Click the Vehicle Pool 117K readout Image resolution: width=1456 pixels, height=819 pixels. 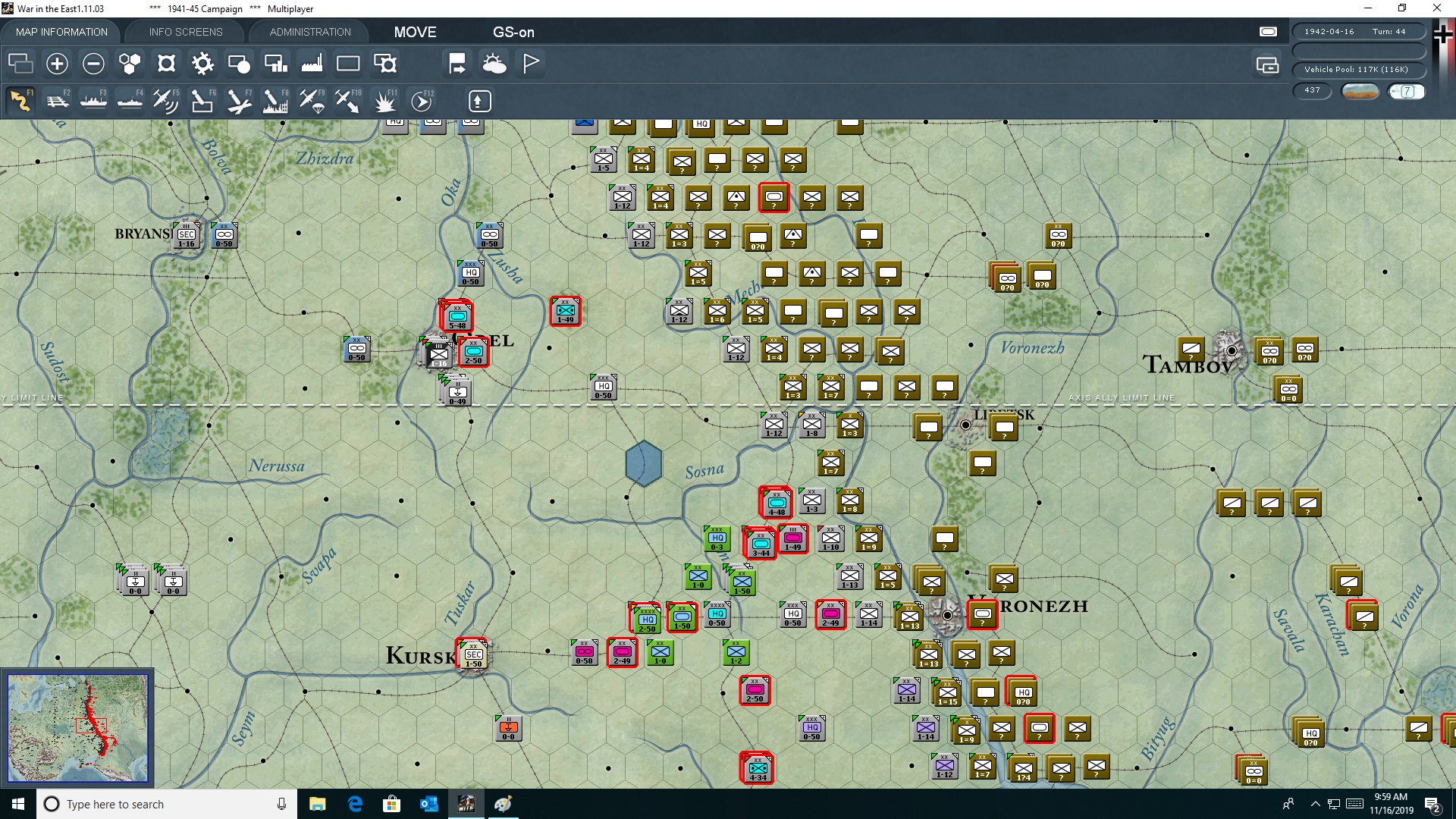[x=1358, y=69]
